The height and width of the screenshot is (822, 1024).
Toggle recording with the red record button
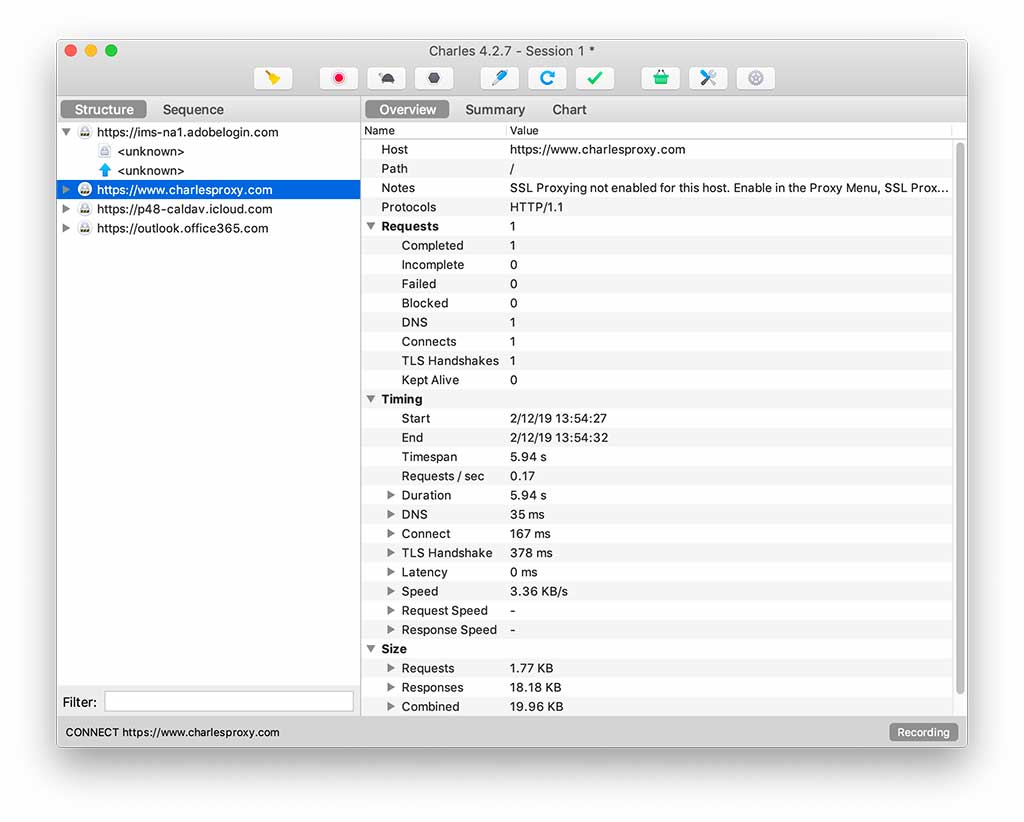pos(338,78)
